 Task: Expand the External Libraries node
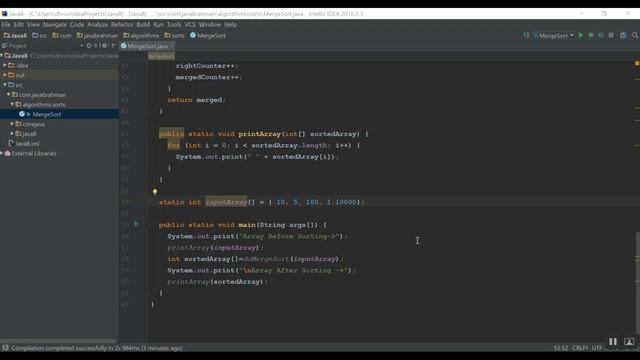coord(2,153)
